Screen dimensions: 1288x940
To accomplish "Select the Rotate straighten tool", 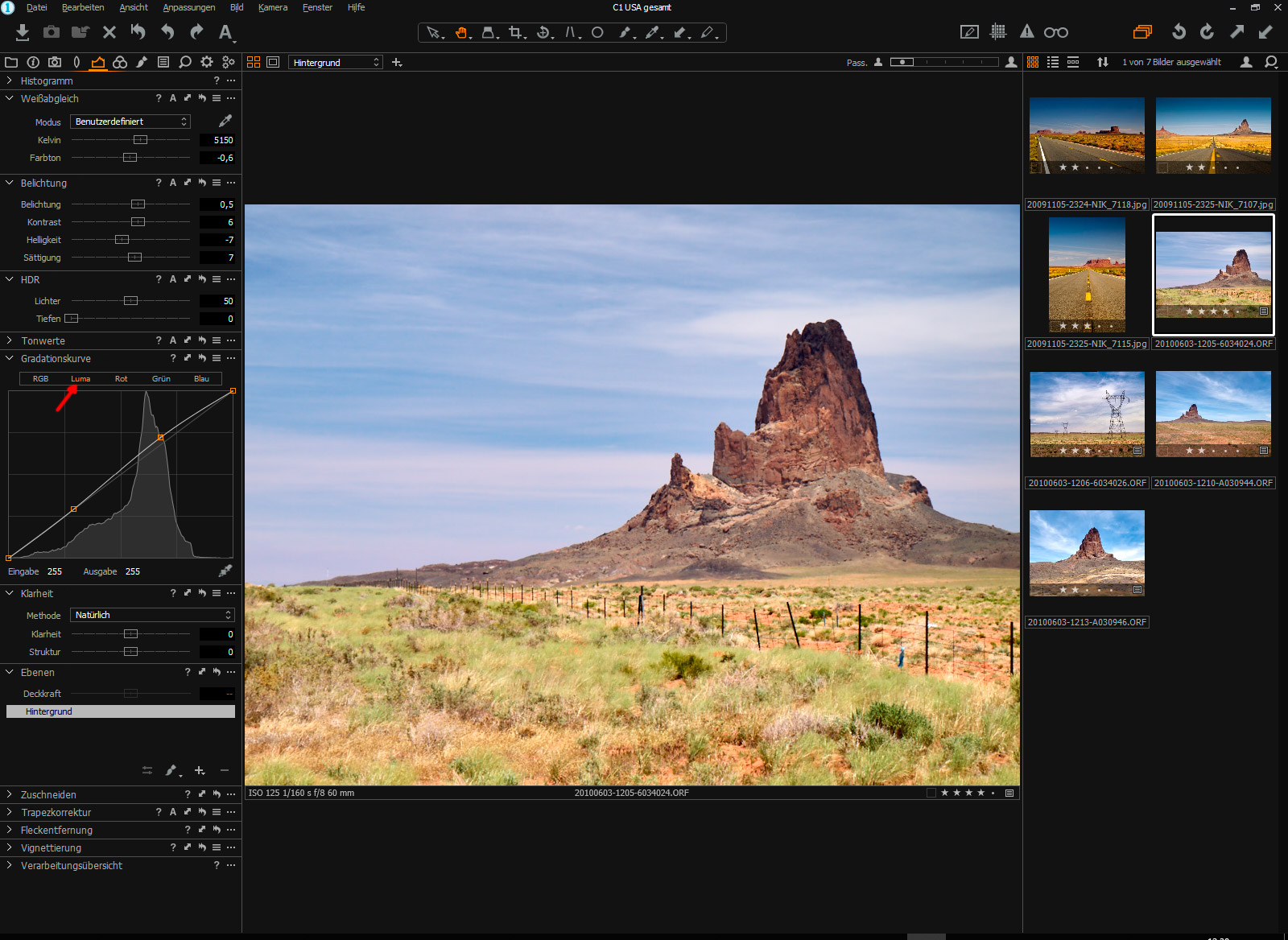I will (544, 33).
